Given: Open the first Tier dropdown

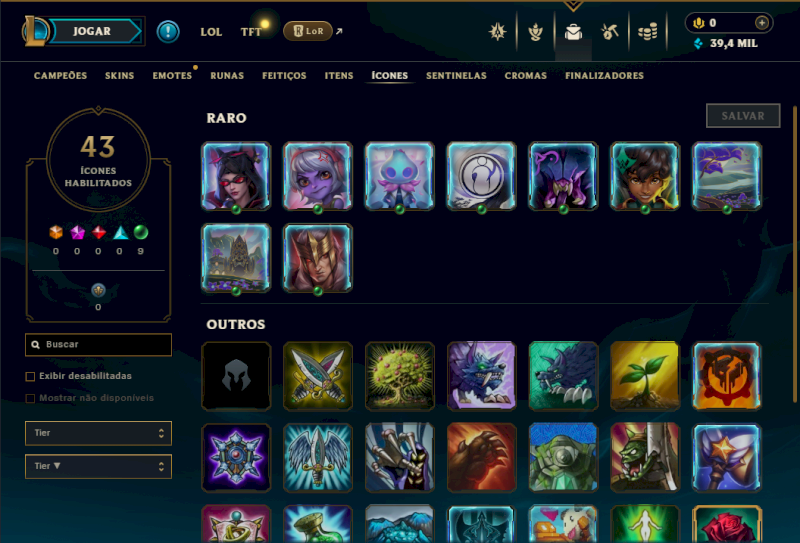Looking at the screenshot, I should coord(98,433).
